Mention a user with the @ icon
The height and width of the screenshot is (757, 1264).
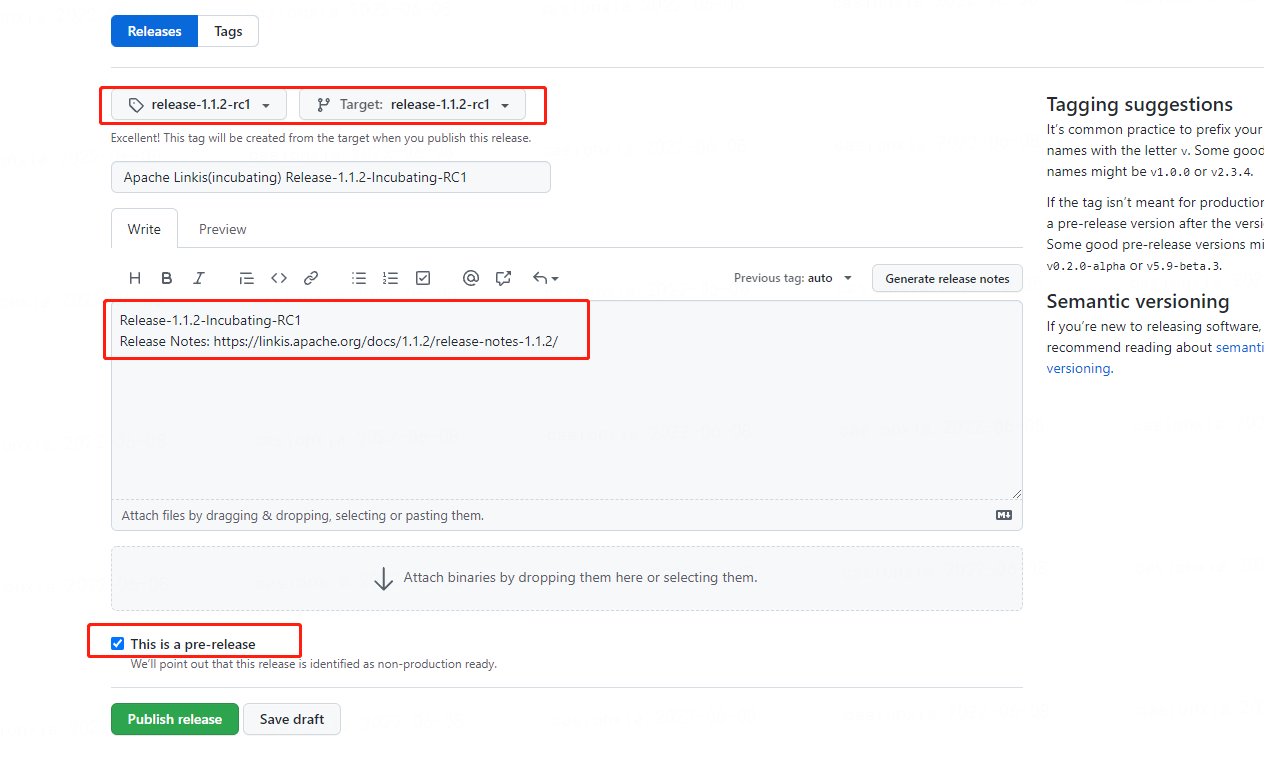pos(471,278)
